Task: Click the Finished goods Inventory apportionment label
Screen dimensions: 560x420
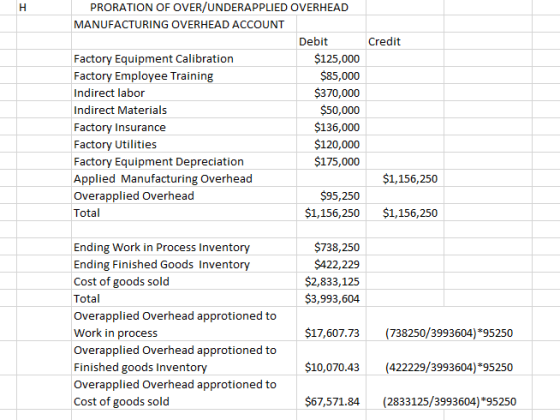Action: 175,359
